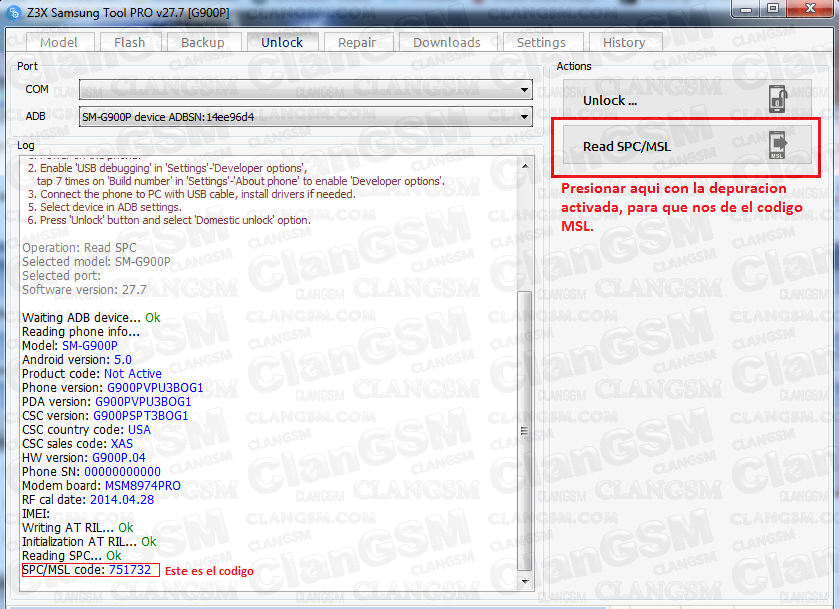Click the log line about tapping Build number

coord(240,181)
